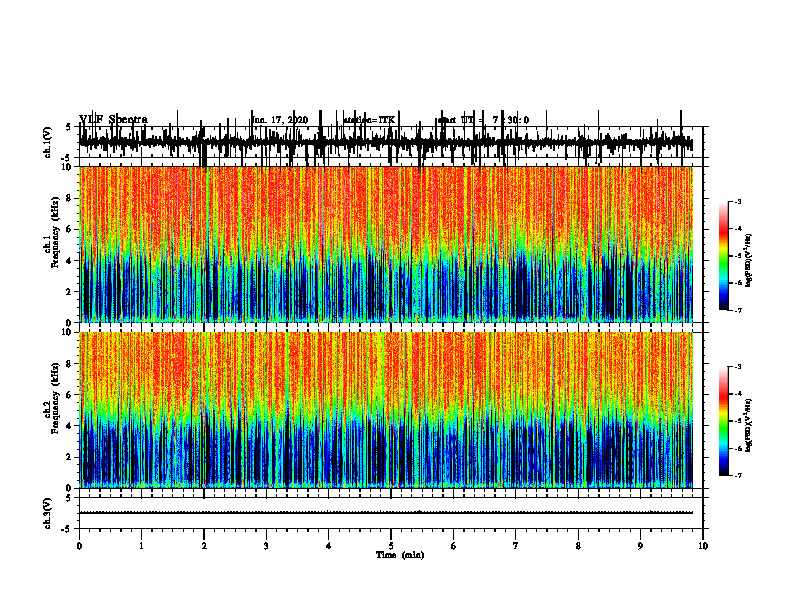This screenshot has height=612, width=792.
Task: Click tick label '10' on the time axis
Action: 703,546
